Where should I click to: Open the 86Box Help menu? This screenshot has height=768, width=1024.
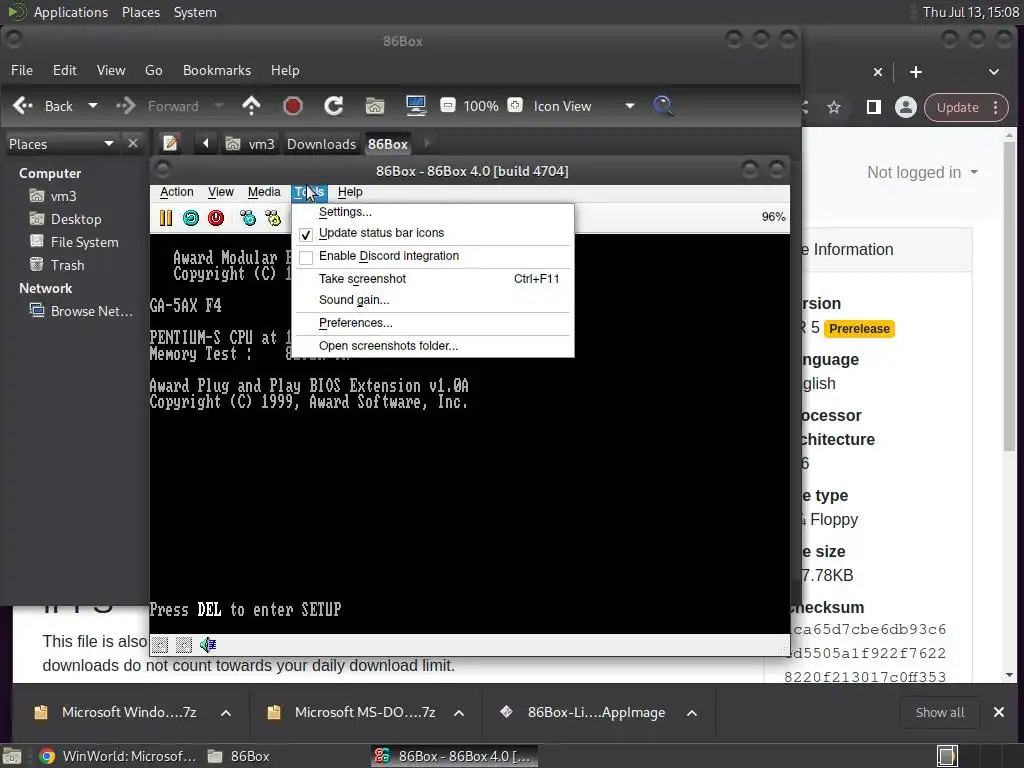click(350, 192)
